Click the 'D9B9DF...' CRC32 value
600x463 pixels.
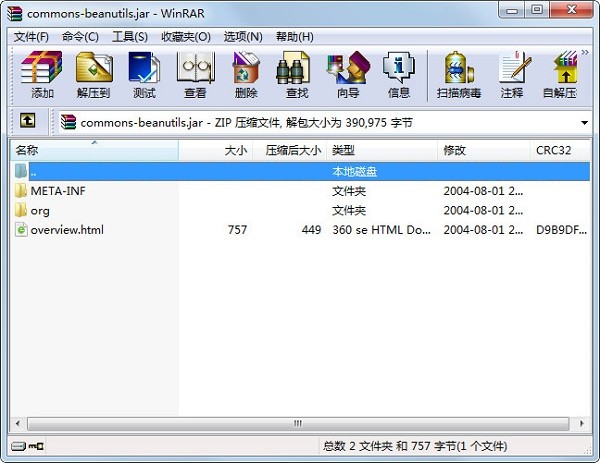pyautogui.click(x=561, y=230)
